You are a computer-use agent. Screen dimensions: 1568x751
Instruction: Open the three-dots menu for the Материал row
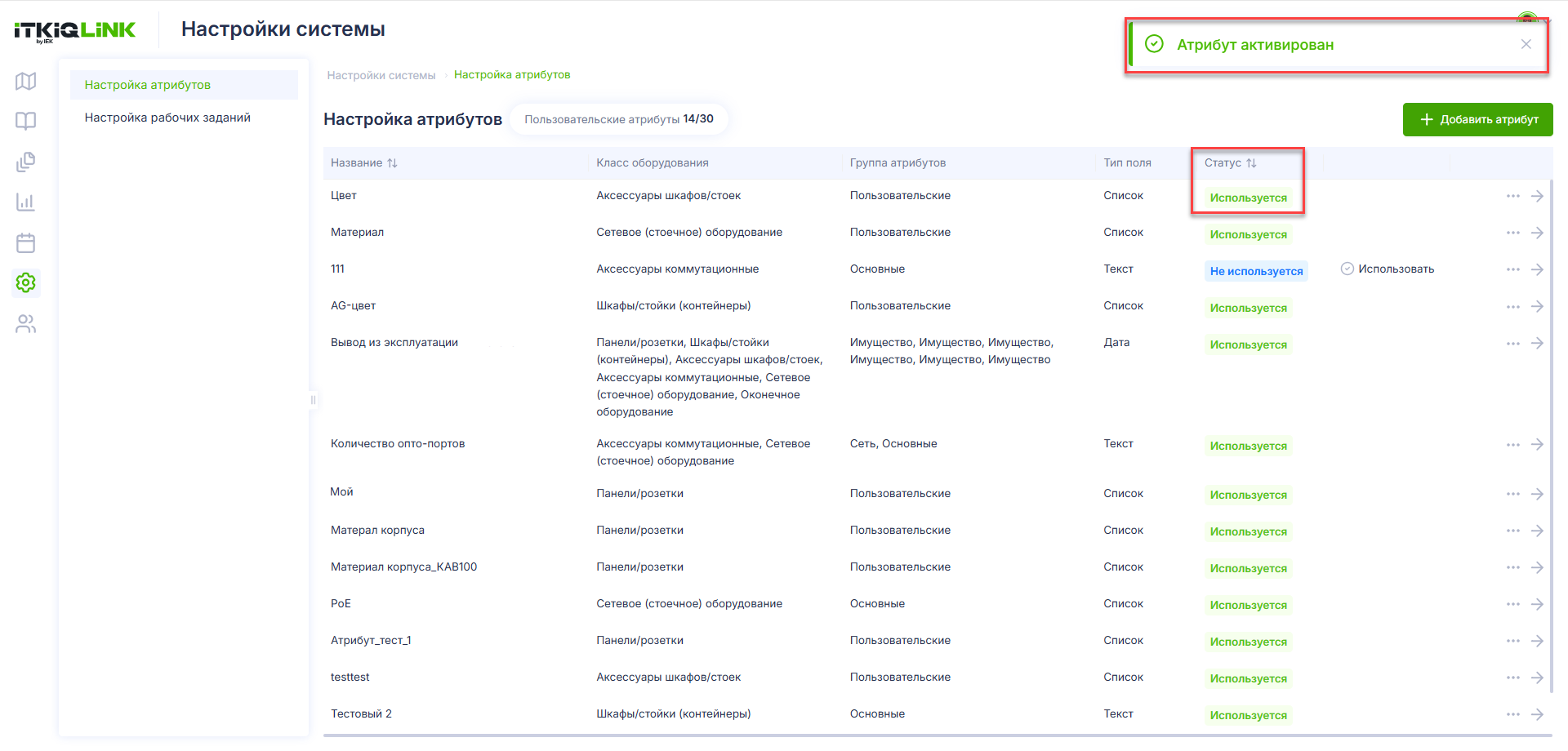tap(1513, 233)
